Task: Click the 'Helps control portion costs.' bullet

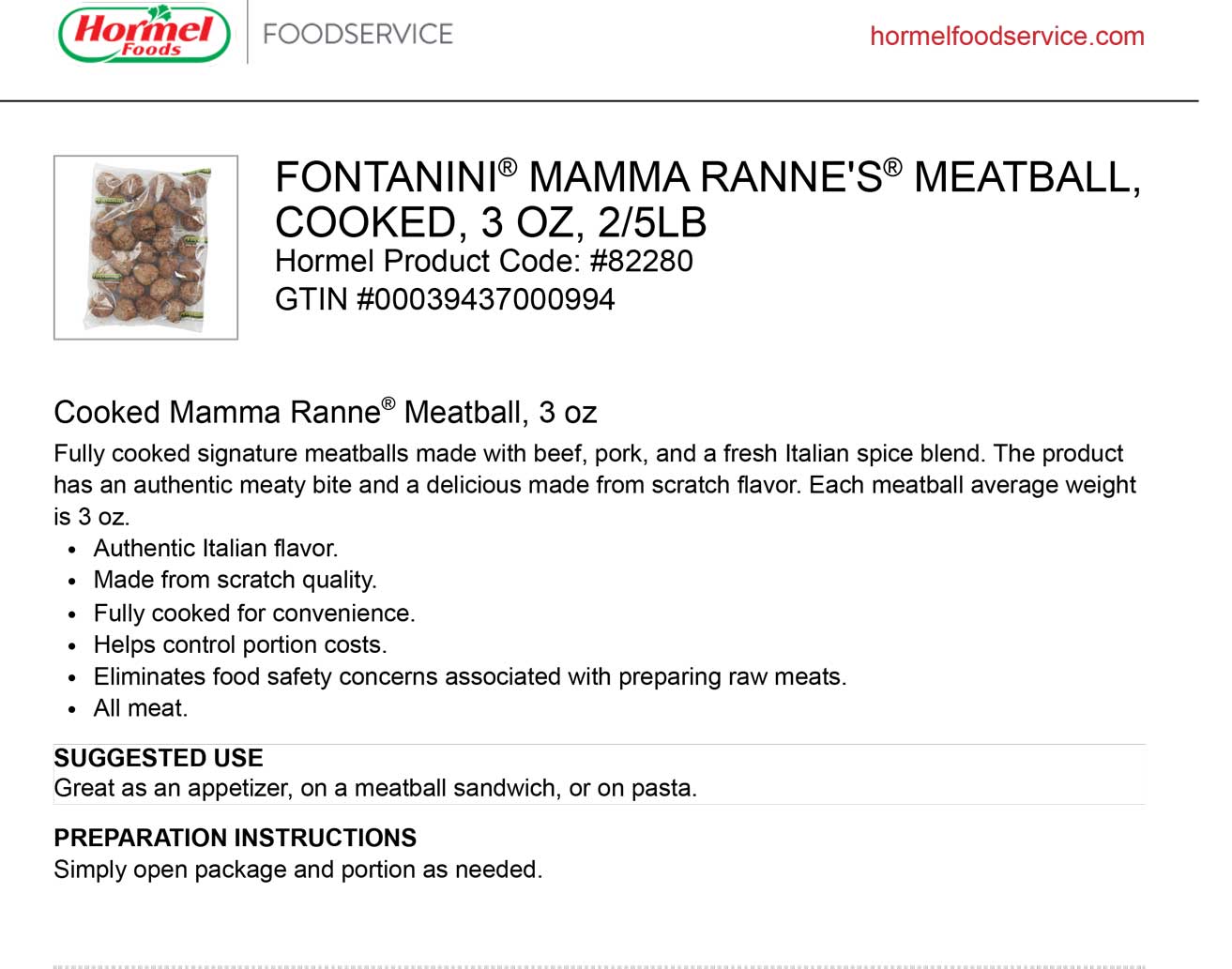Action: (239, 645)
